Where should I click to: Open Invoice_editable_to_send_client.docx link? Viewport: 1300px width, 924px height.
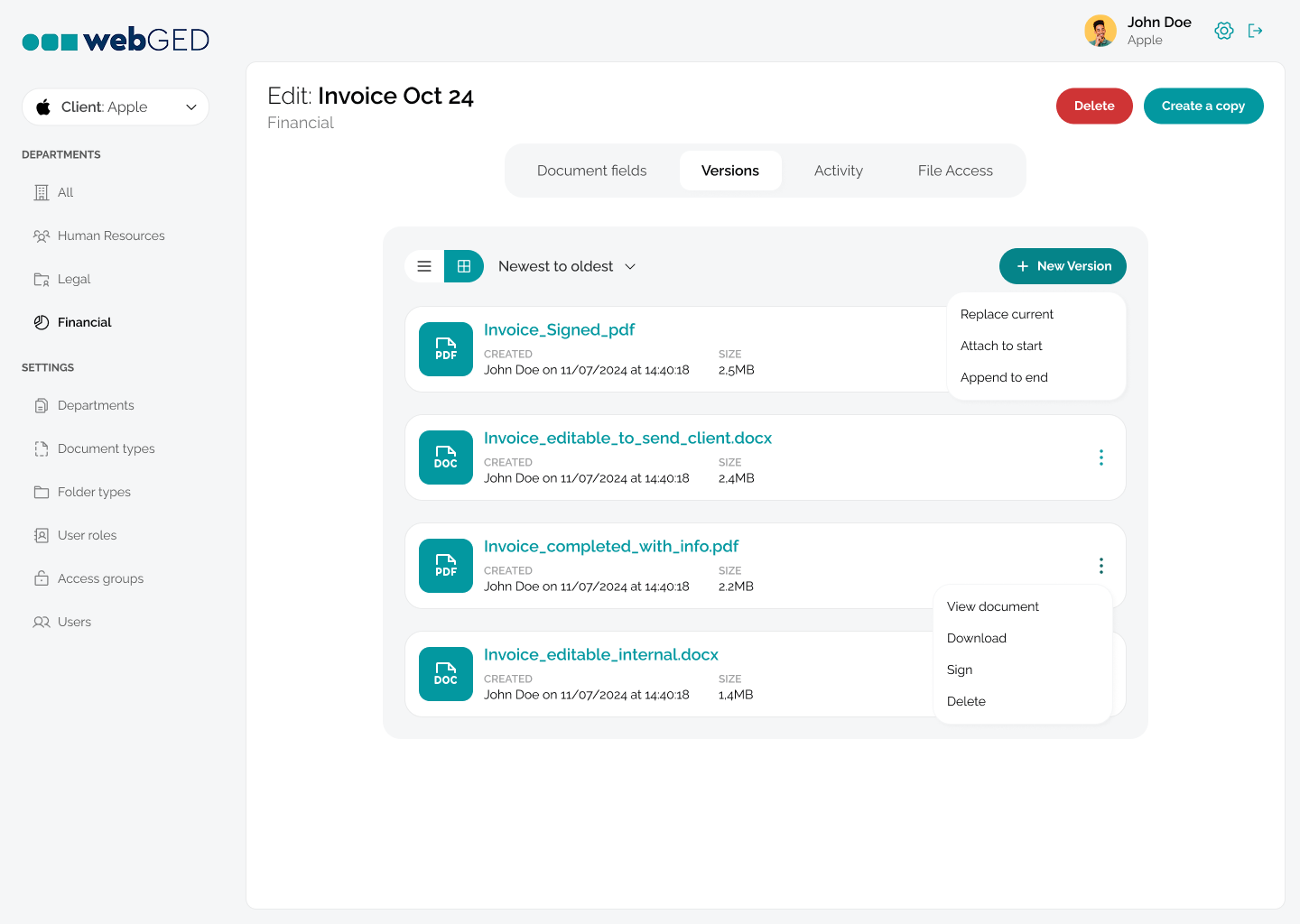tap(627, 438)
